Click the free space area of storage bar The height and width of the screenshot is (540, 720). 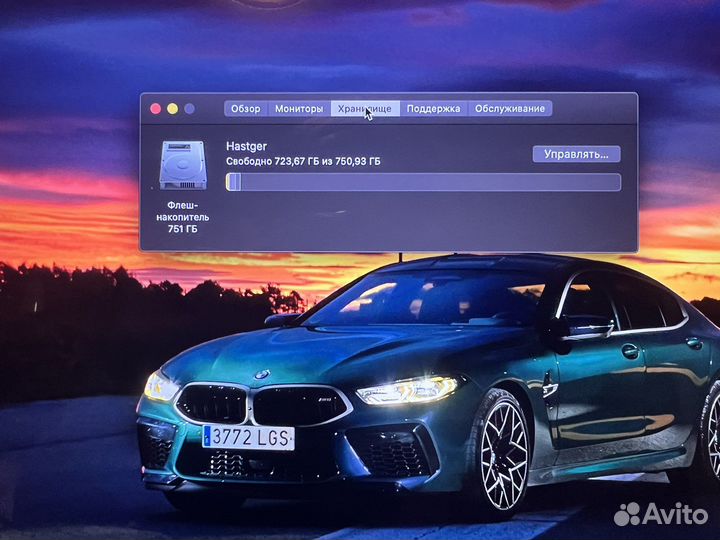pos(430,182)
